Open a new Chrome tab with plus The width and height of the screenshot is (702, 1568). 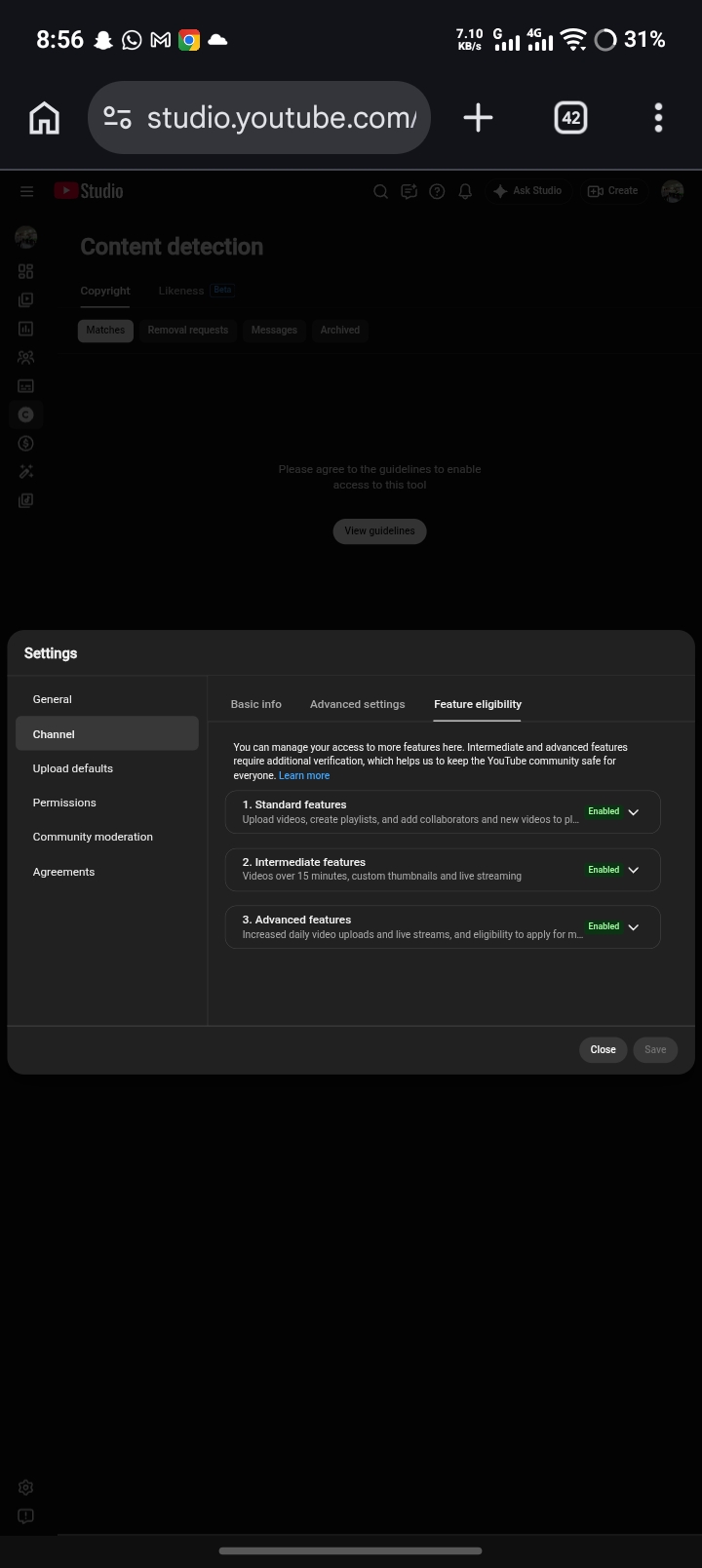(x=478, y=118)
